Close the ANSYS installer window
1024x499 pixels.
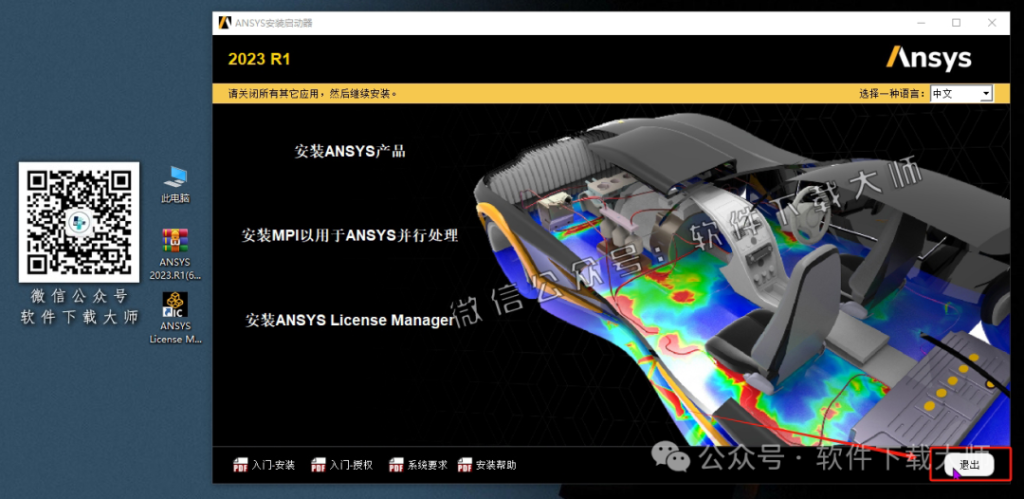(991, 22)
